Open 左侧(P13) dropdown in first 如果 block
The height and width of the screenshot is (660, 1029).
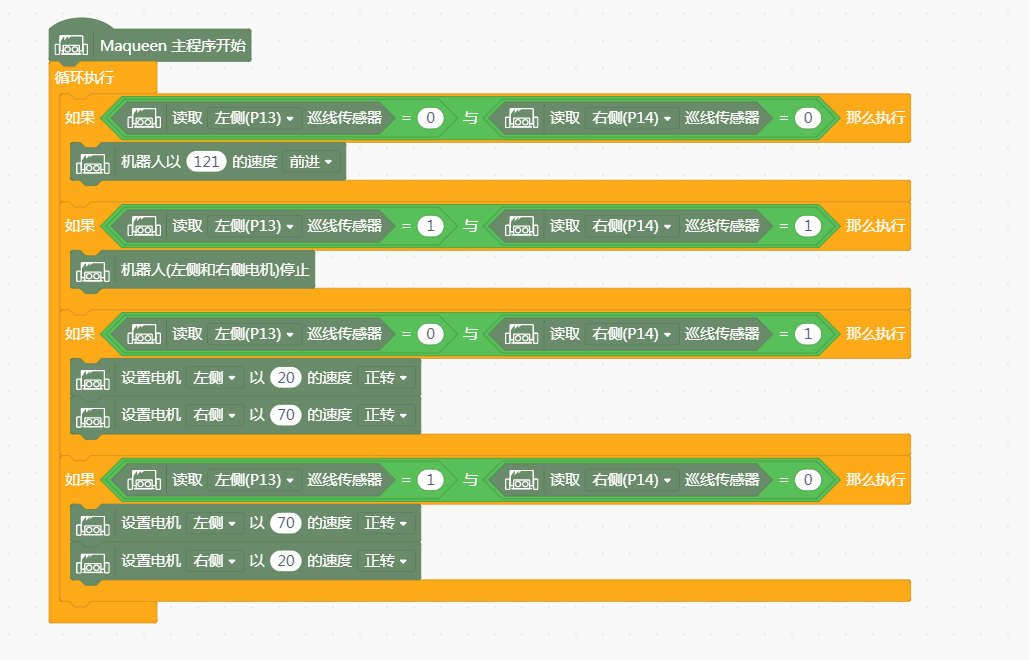[255, 118]
